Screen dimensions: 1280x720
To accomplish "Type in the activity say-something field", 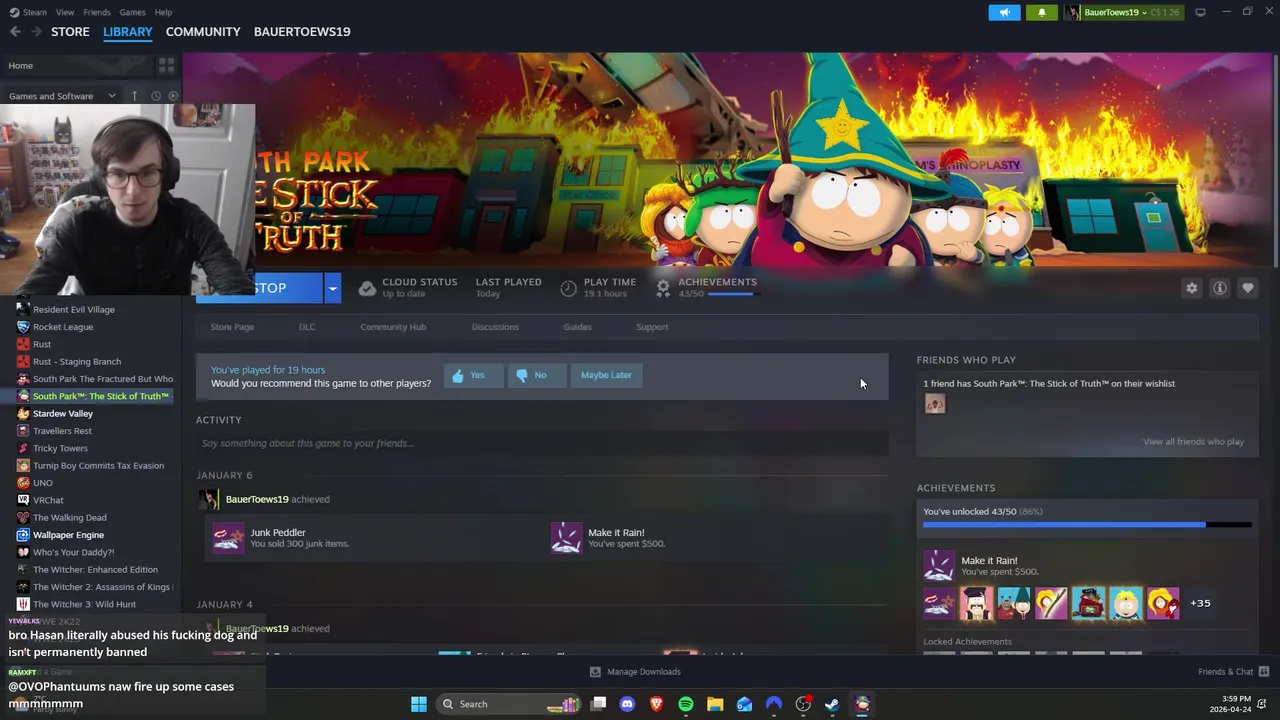I will tap(542, 443).
